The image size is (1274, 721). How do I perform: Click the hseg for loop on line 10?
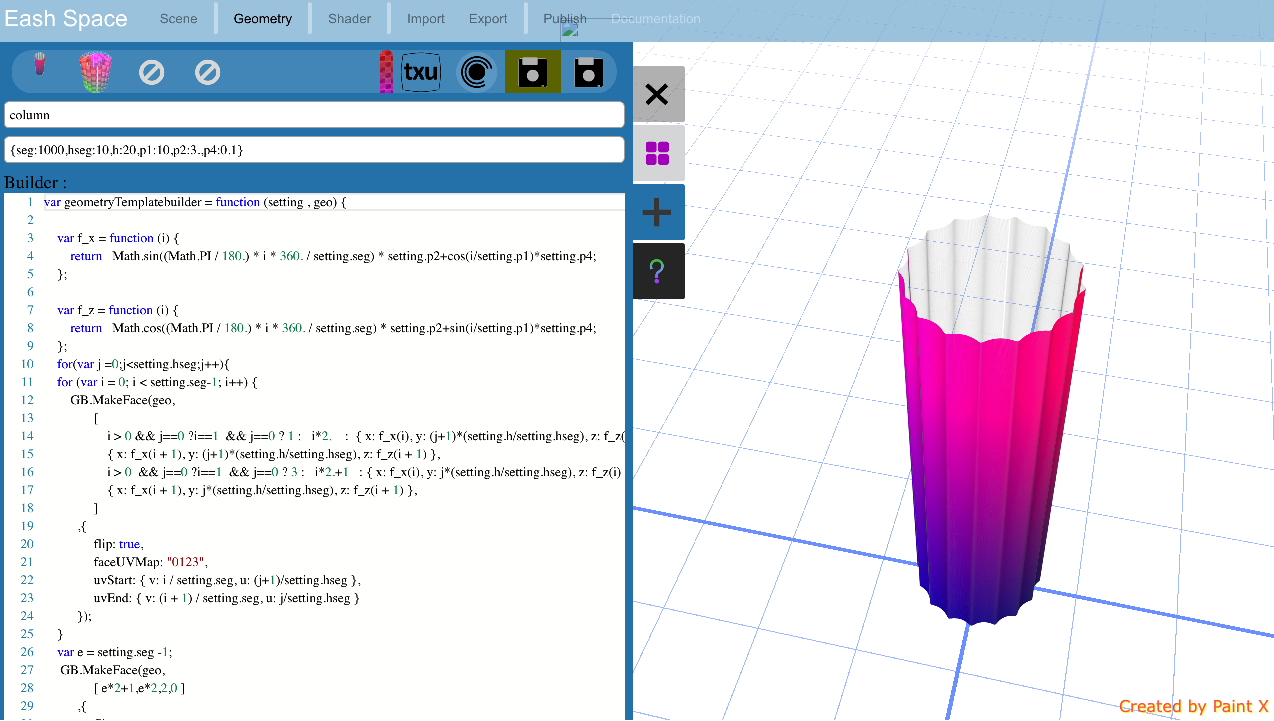[x=143, y=364]
